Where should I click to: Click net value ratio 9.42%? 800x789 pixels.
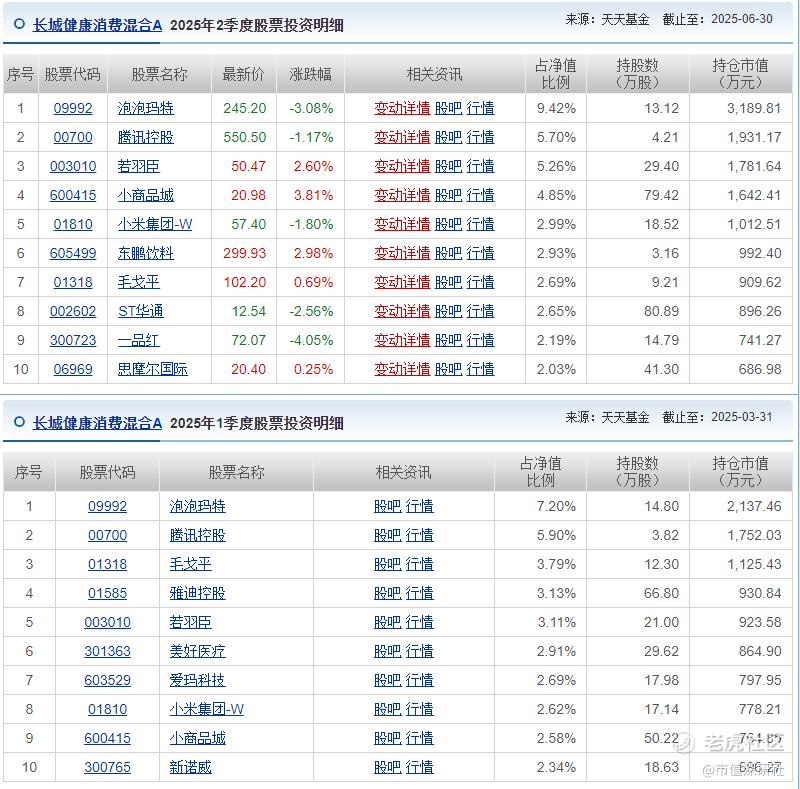pos(556,108)
